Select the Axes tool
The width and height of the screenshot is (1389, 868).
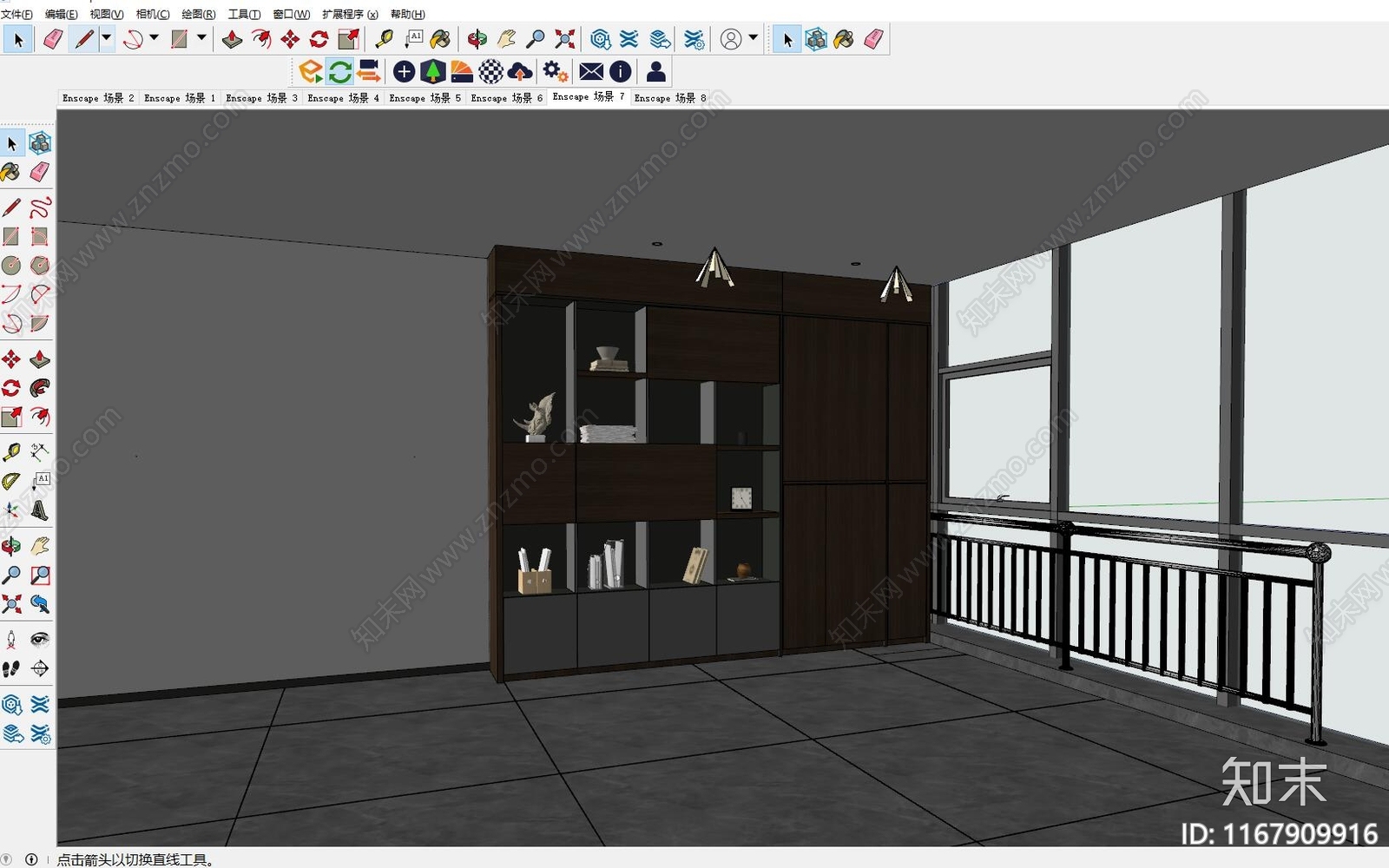coord(11,510)
